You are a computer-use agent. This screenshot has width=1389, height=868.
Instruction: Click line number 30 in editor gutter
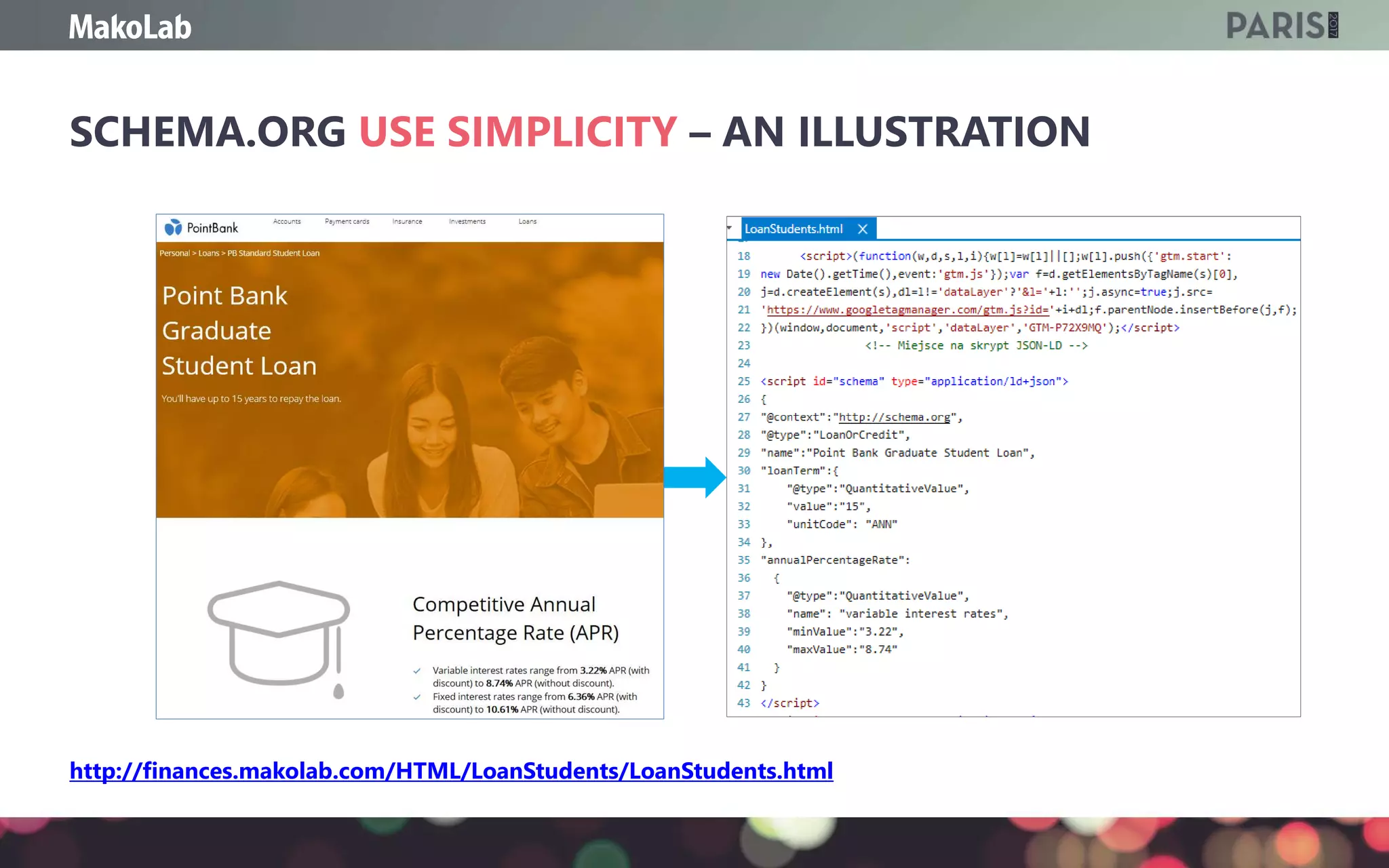point(744,471)
